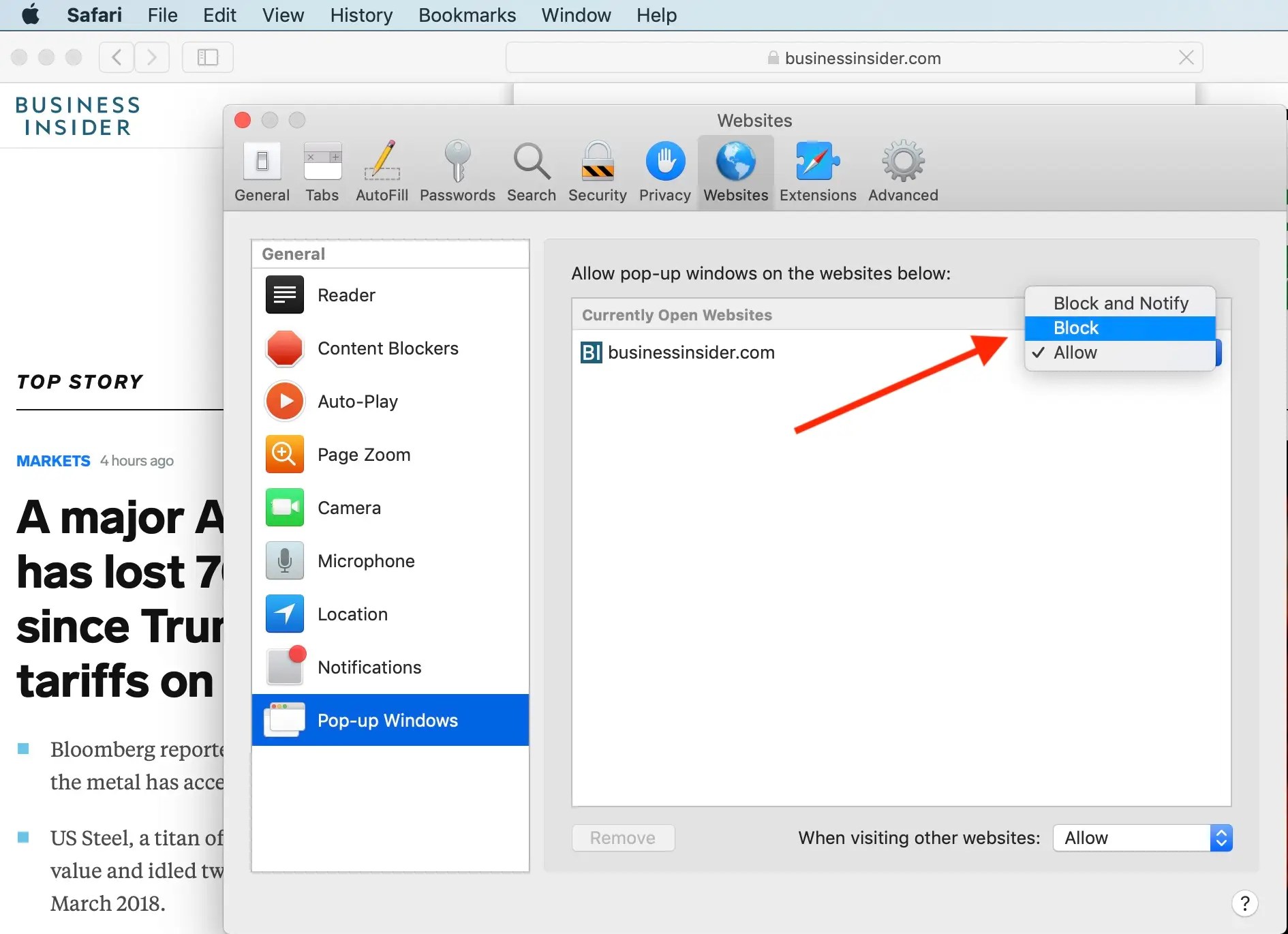The height and width of the screenshot is (934, 1288).
Task: Open the History menu
Action: click(x=361, y=15)
